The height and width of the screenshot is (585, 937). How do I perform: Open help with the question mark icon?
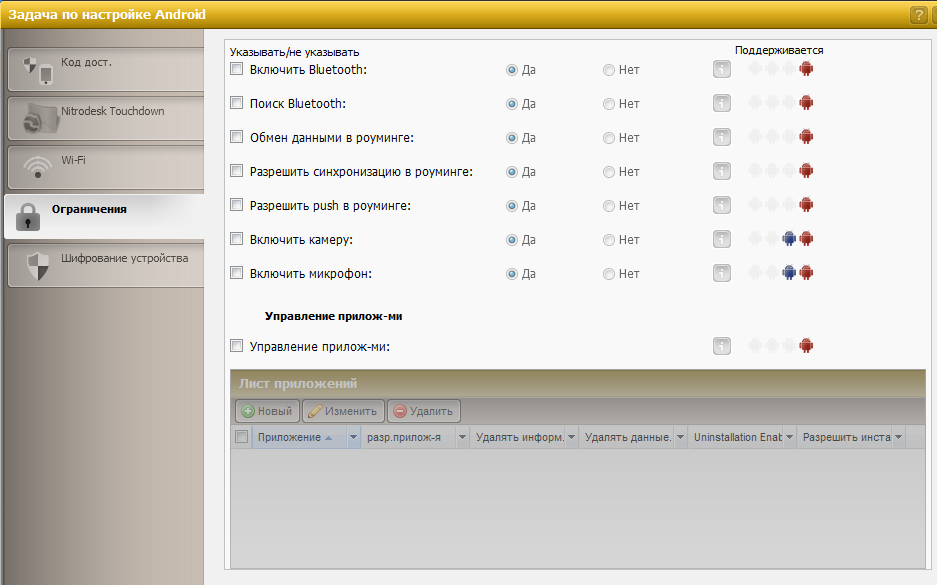pyautogui.click(x=918, y=15)
